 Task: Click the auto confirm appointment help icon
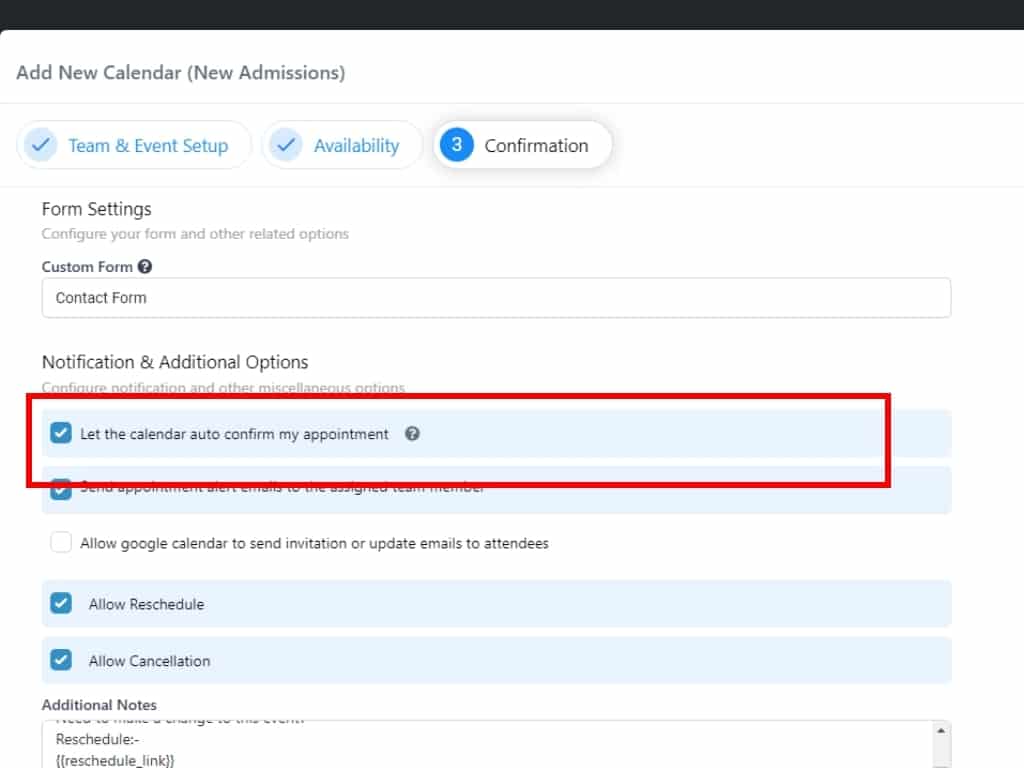tap(412, 434)
